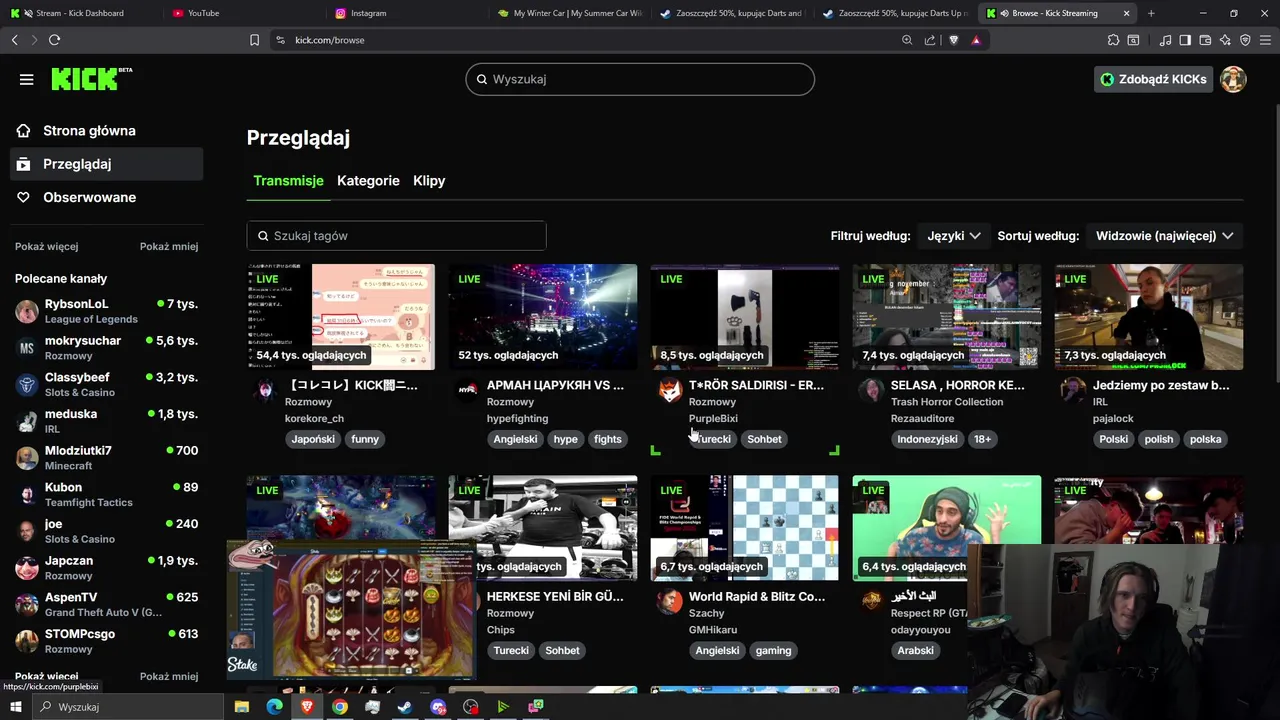Screen dimensions: 1280x720
Task: Click the hype tag
Action: 566,439
